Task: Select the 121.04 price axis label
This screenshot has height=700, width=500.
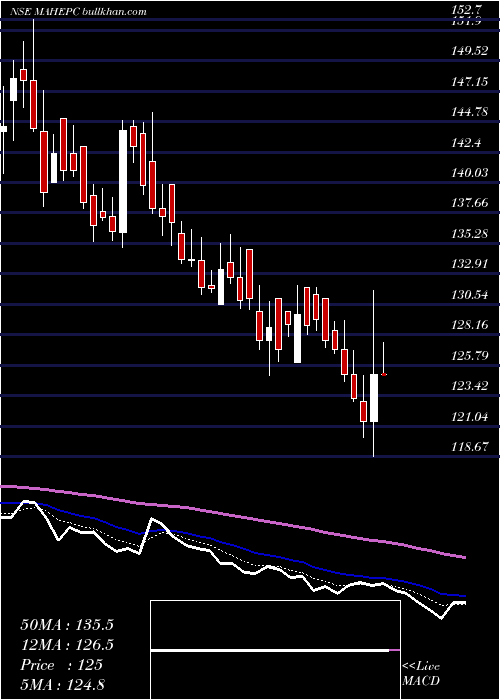Action: coord(468,417)
